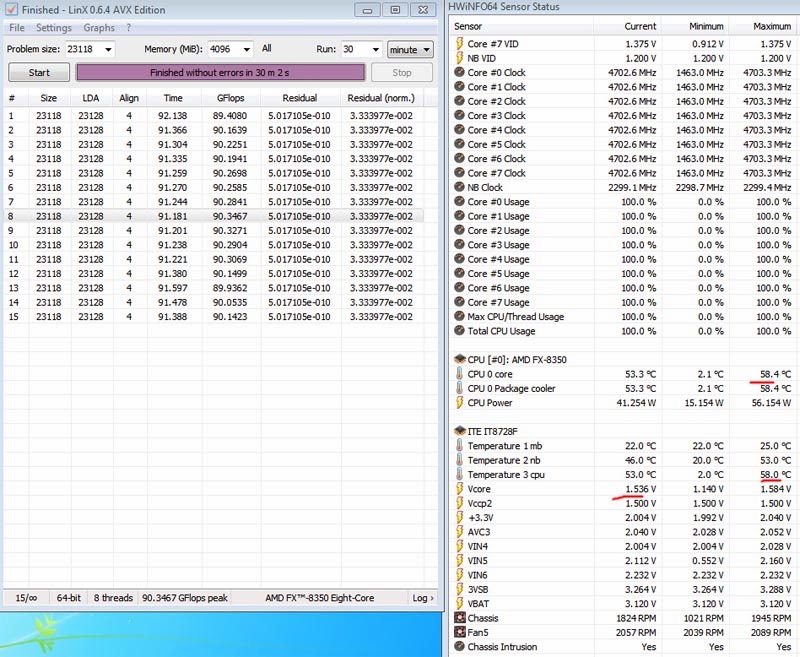Click the lightning icon beside CPU Power
The width and height of the screenshot is (800, 657).
[x=460, y=402]
